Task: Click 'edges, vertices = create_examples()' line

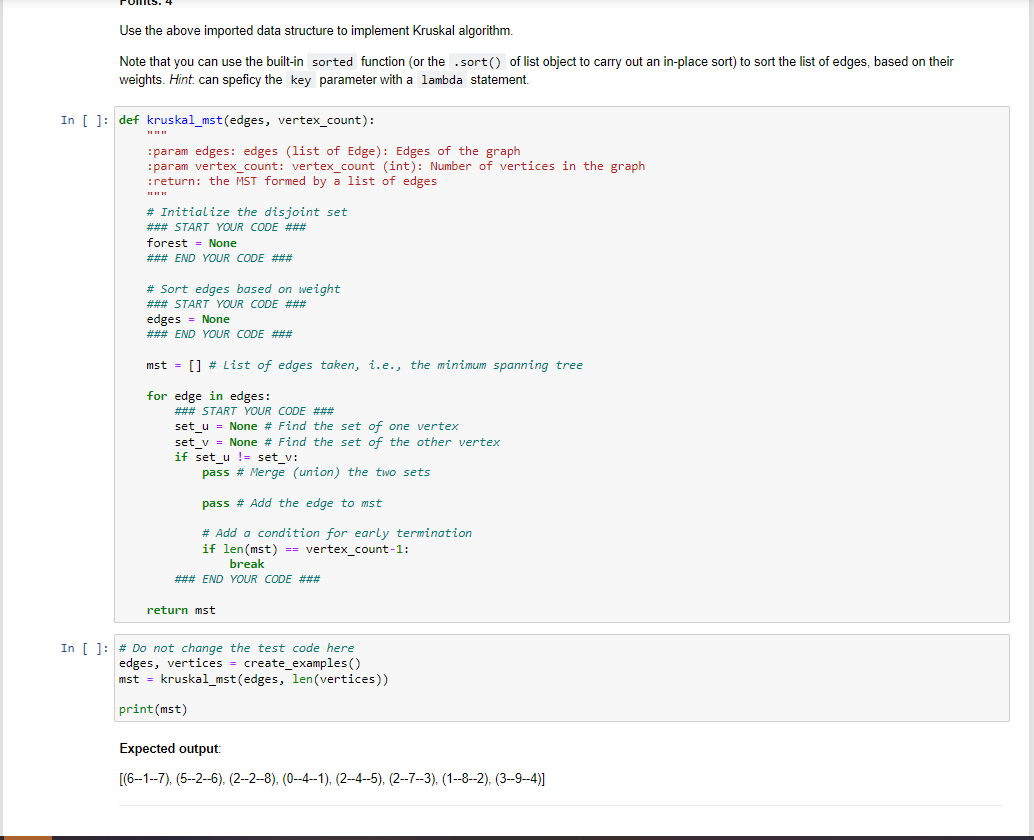Action: (x=240, y=663)
